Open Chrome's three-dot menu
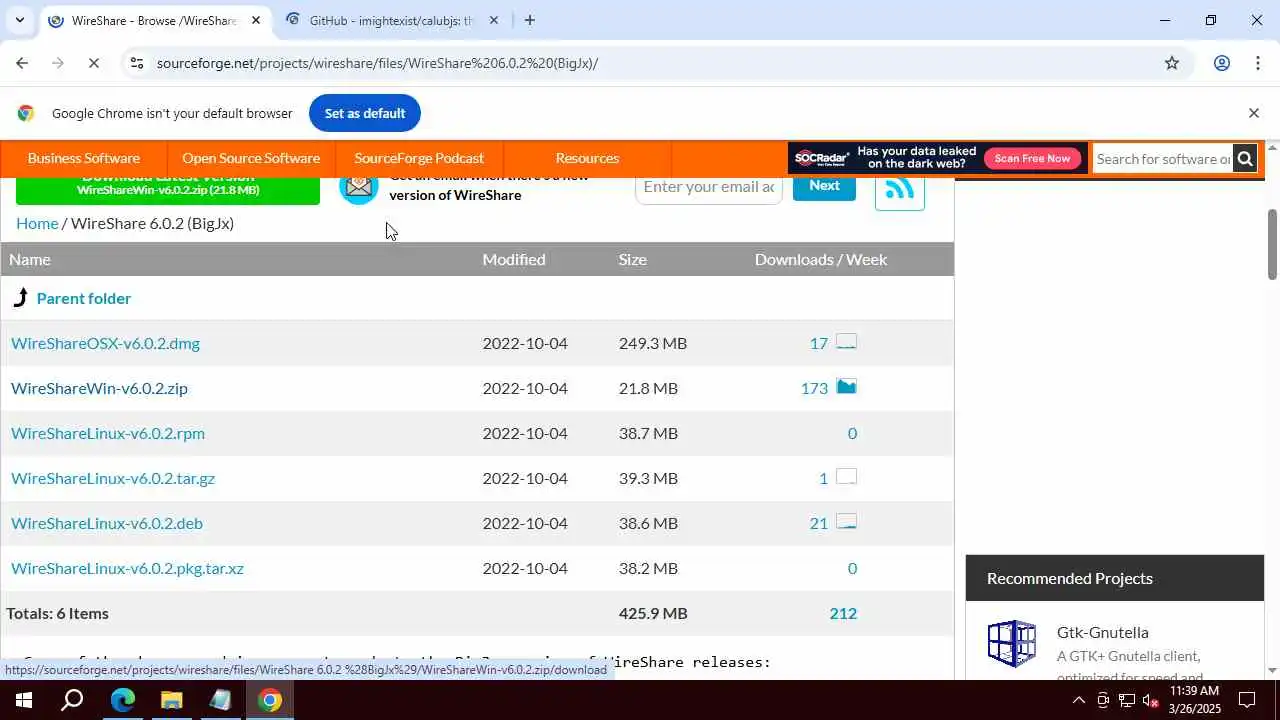 pyautogui.click(x=1257, y=63)
